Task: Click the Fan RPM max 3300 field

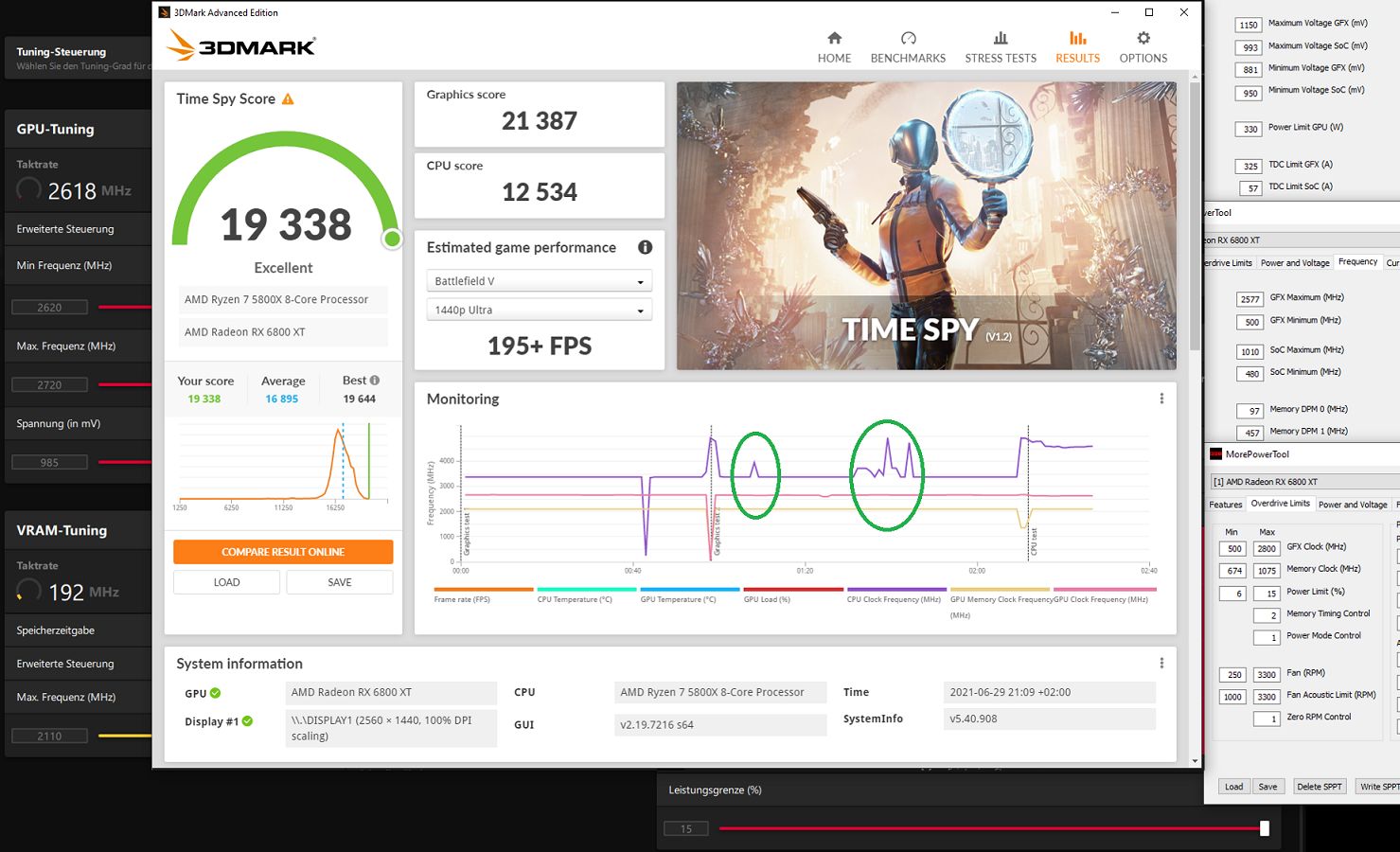Action: coord(1267,675)
